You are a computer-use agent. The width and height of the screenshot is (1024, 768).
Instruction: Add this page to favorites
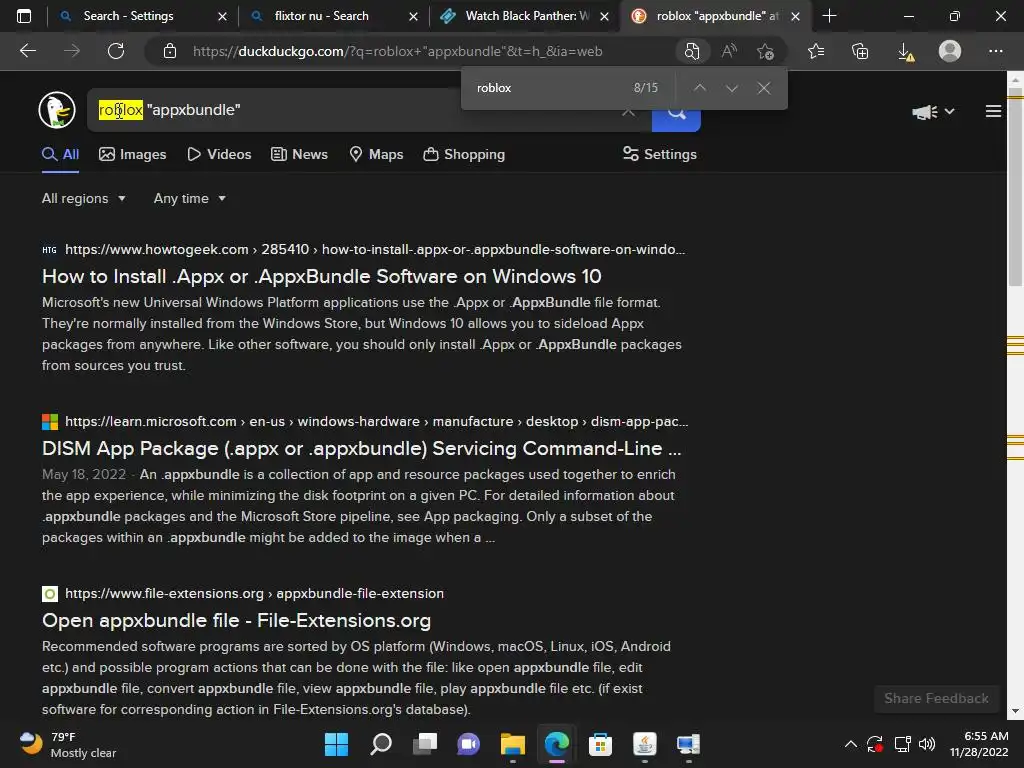[x=765, y=51]
